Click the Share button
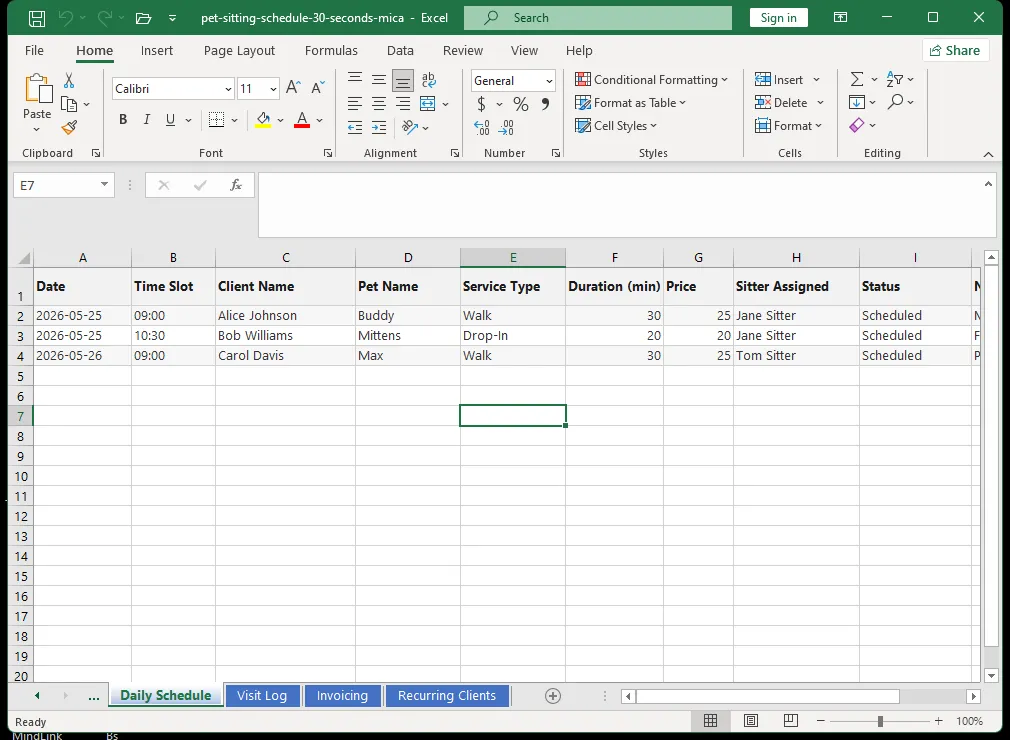The image size is (1010, 740). [x=955, y=50]
